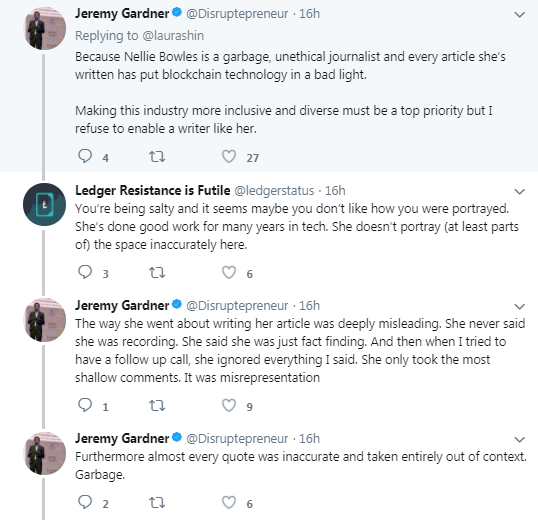Like the last 'Garbage.' tweet
This screenshot has height=520, width=538.
(229, 503)
